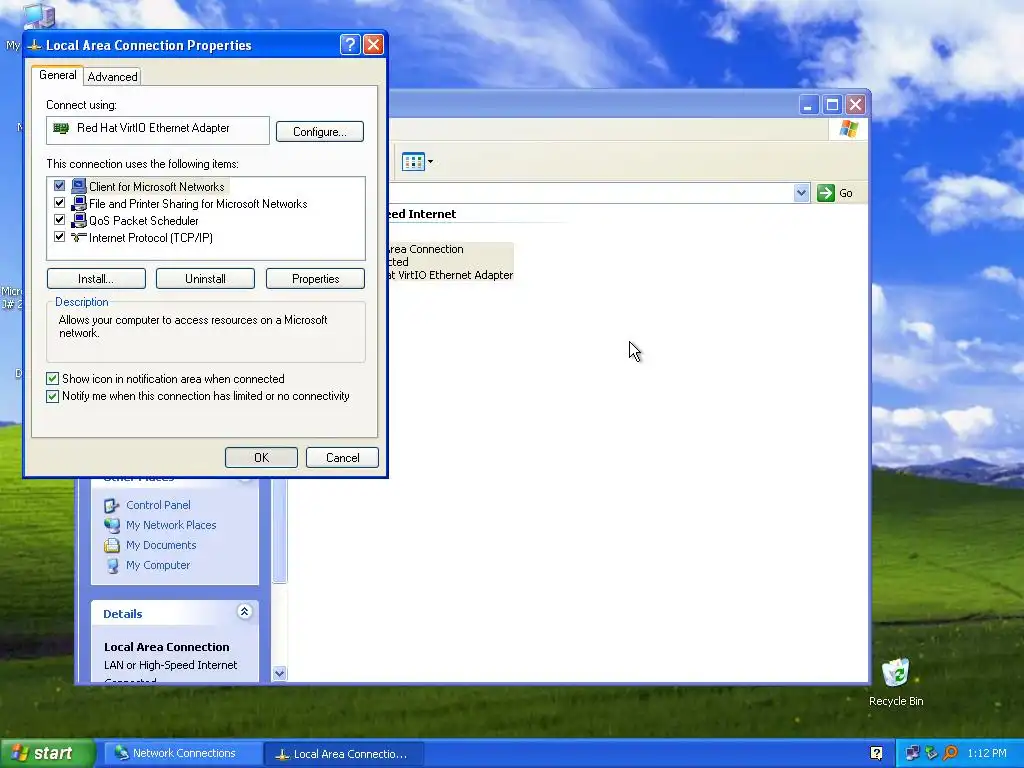Open Control Panel link in Other Places

point(159,505)
